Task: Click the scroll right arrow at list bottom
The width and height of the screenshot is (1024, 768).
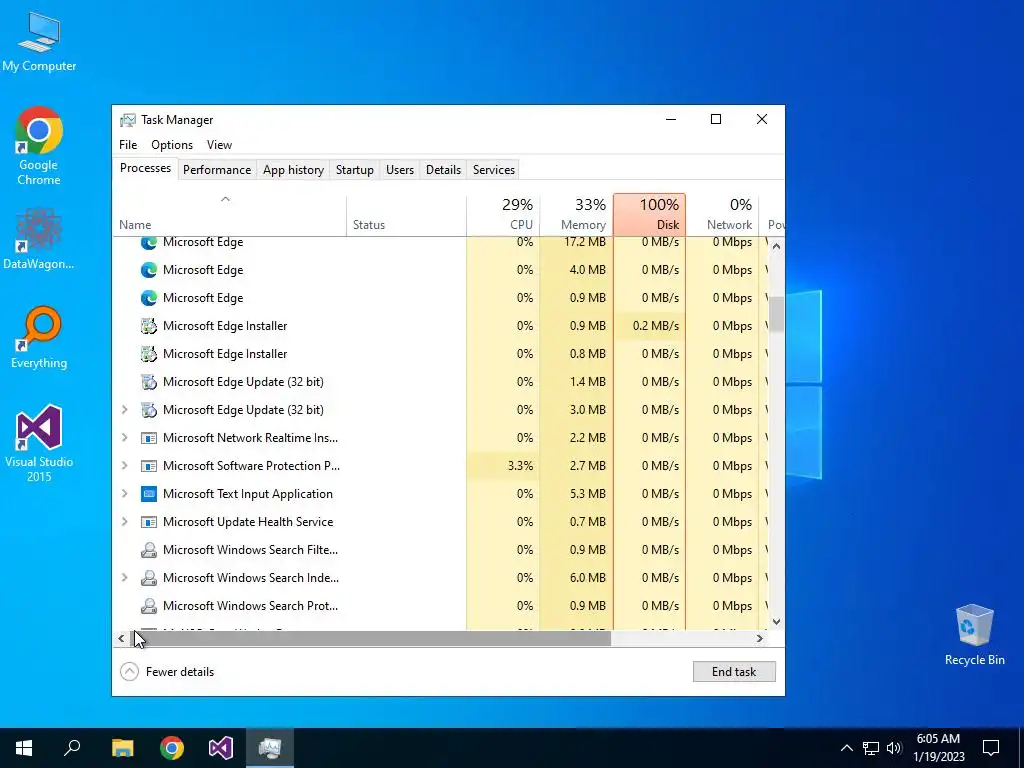Action: (760, 639)
